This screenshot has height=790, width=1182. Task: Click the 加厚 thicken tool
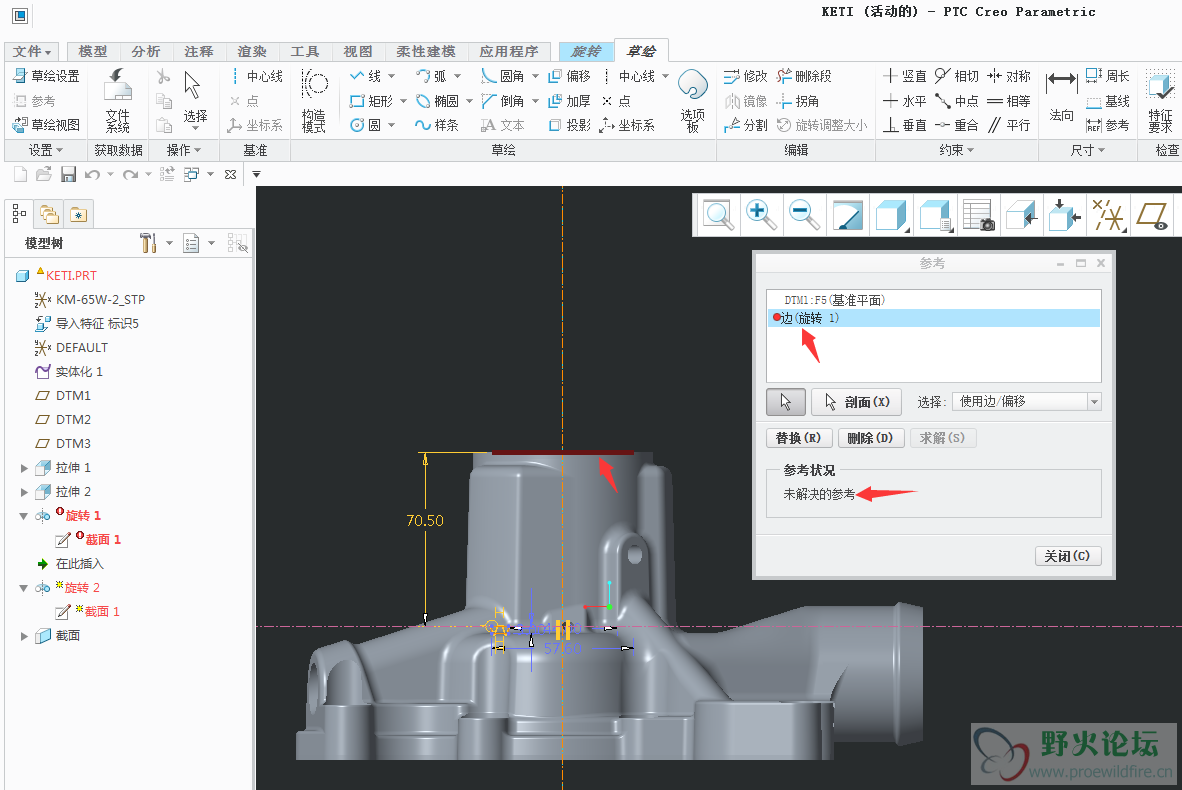569,101
